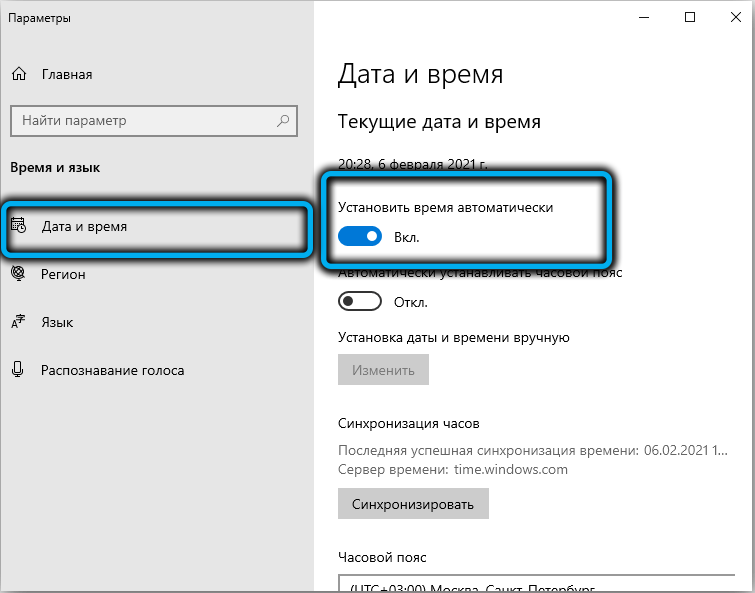The height and width of the screenshot is (593, 755).
Task: Click the 'Часовой пояс' label
Action: (x=382, y=557)
